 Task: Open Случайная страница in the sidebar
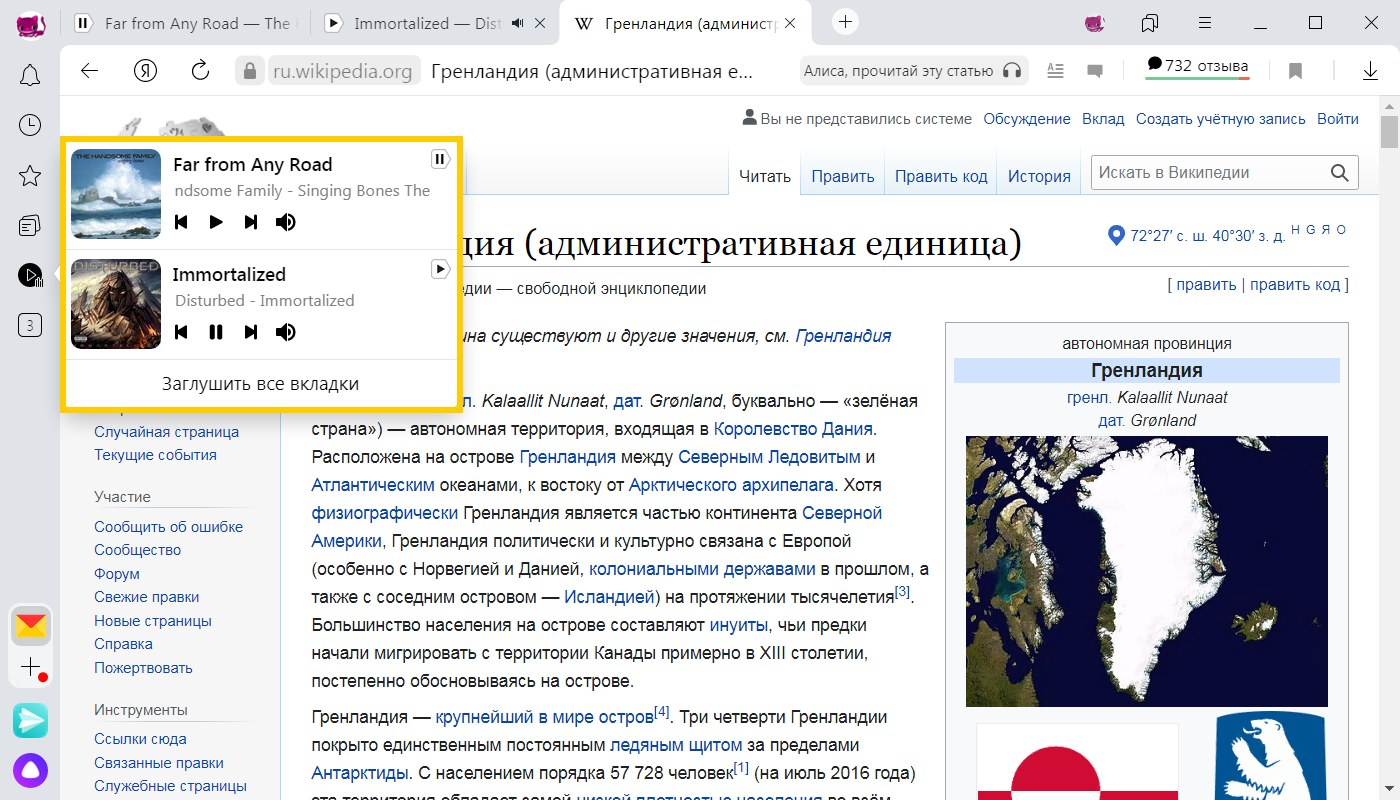click(167, 432)
